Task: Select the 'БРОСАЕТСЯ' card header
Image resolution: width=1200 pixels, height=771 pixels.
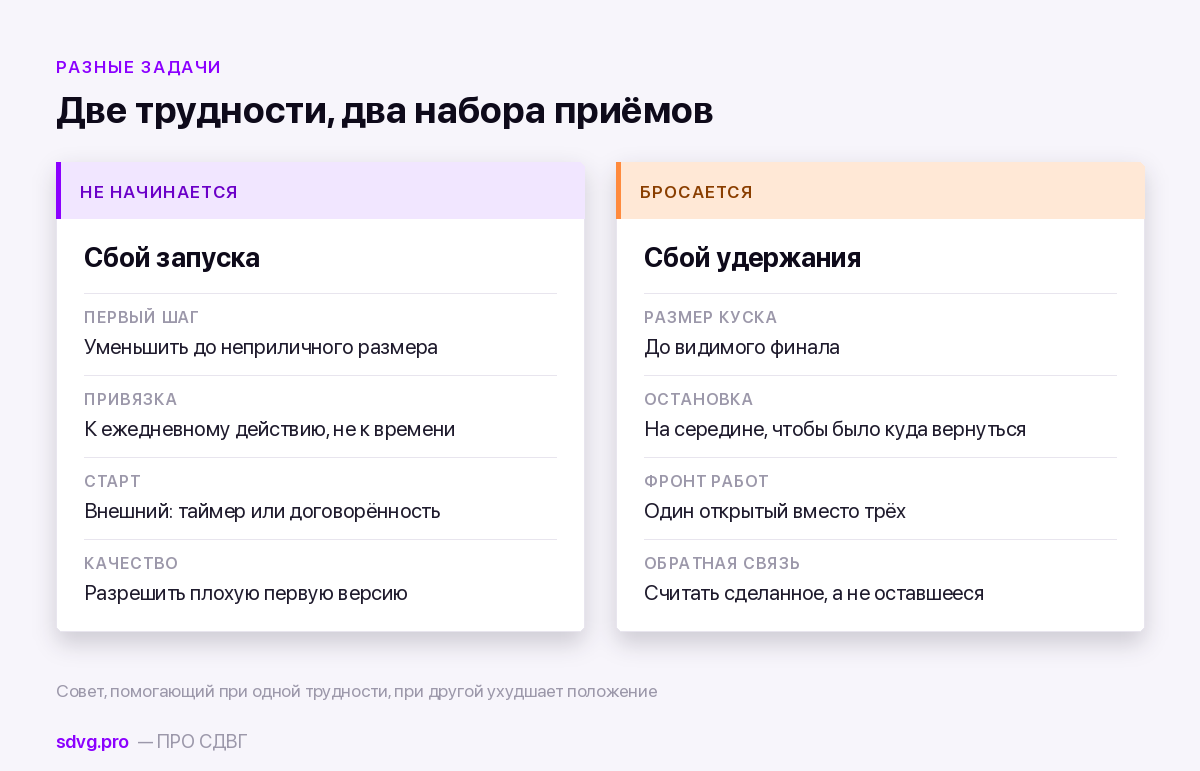Action: [880, 191]
